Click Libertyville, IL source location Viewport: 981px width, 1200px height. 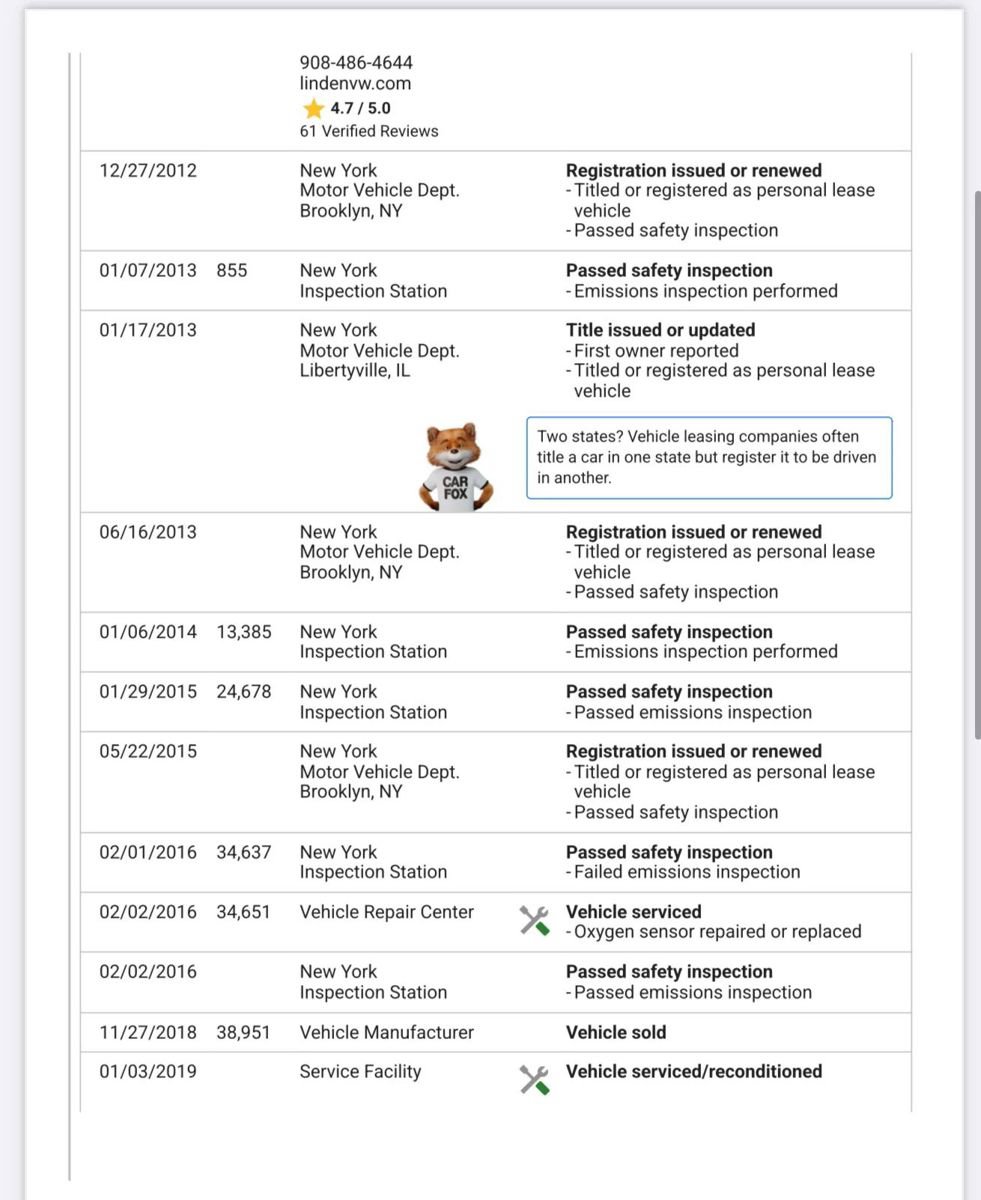point(355,371)
